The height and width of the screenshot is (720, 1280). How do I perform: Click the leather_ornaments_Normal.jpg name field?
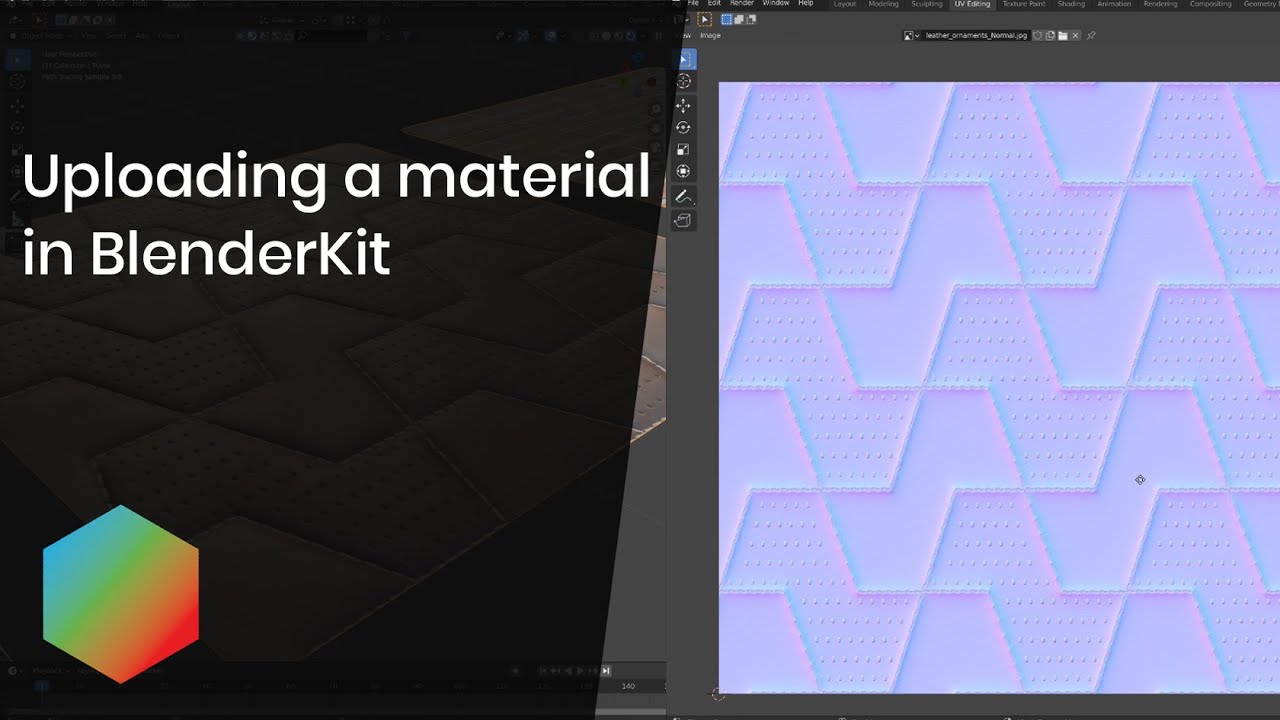[976, 35]
